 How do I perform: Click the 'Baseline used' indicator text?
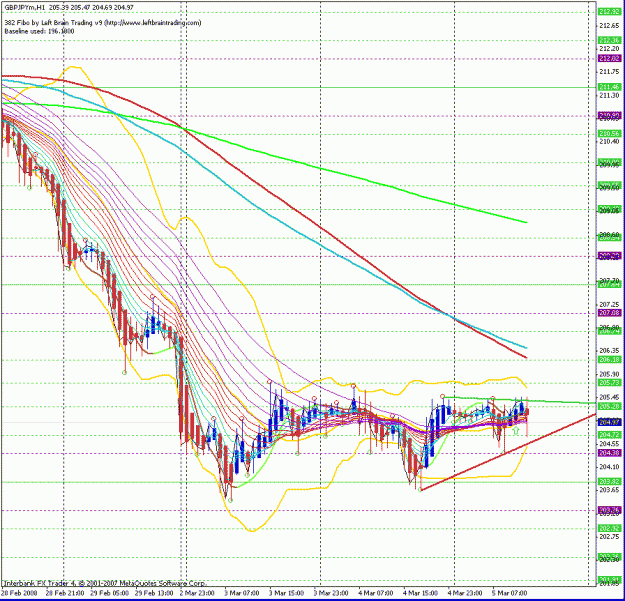pyautogui.click(x=39, y=31)
